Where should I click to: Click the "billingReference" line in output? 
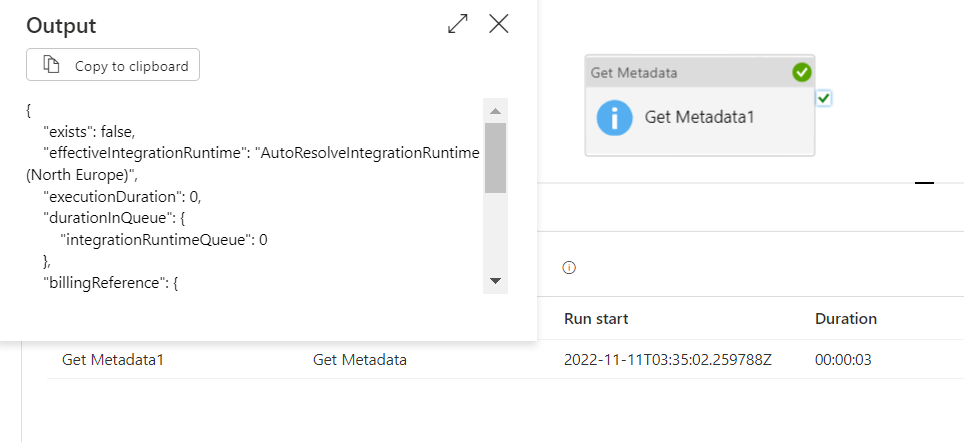point(111,283)
